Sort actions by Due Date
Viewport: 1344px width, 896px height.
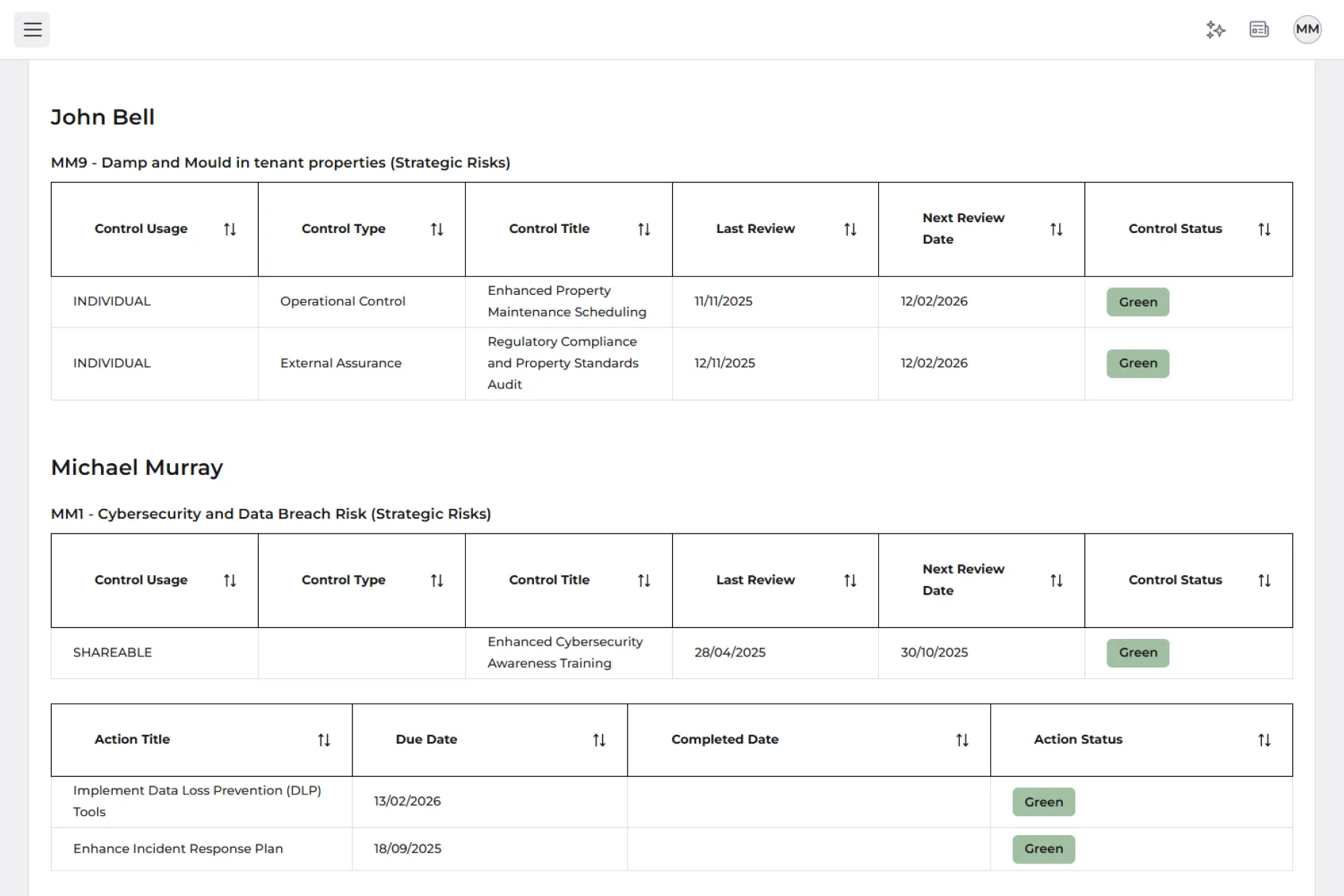click(599, 740)
